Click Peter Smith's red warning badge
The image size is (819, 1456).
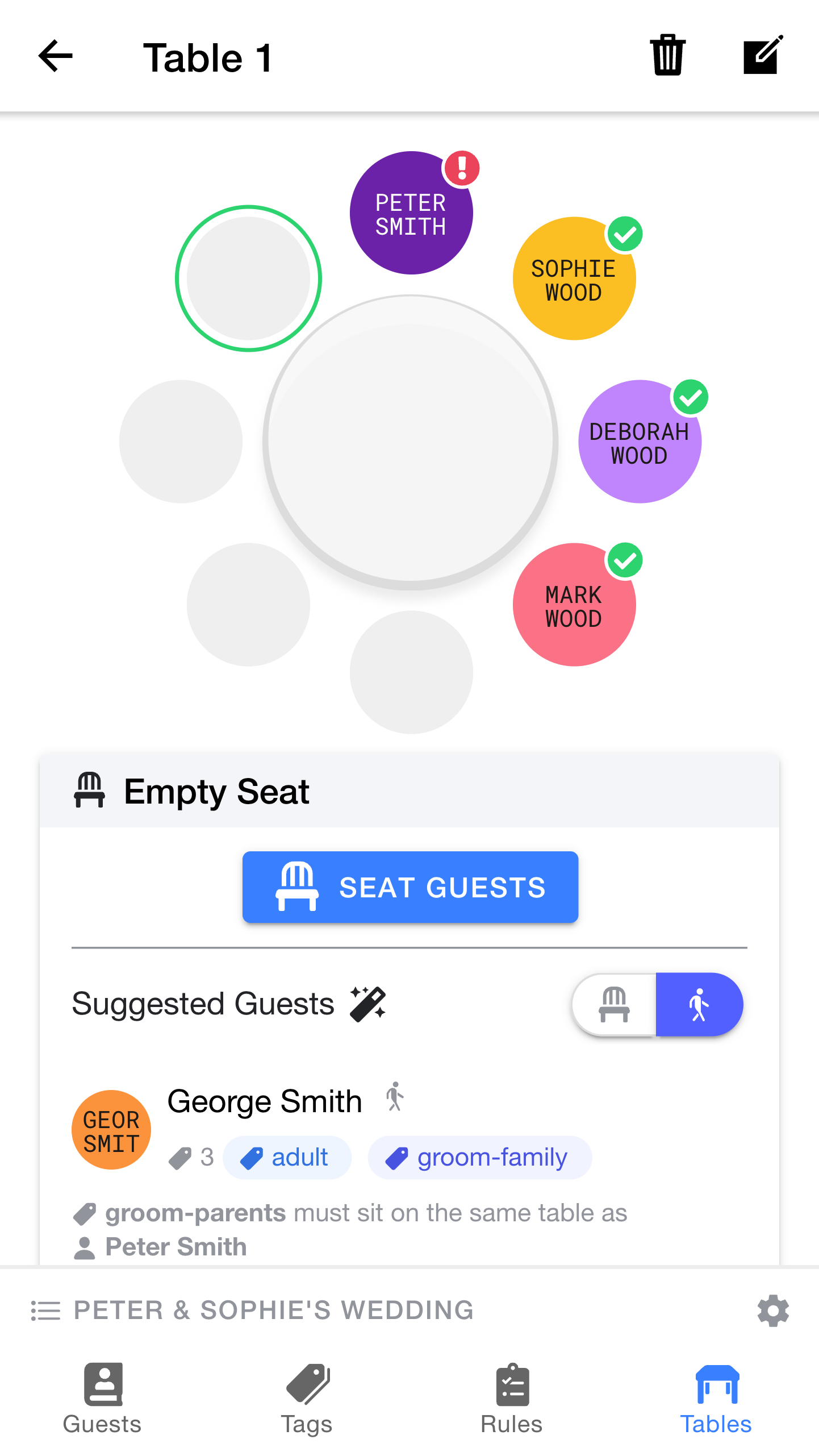(x=462, y=168)
